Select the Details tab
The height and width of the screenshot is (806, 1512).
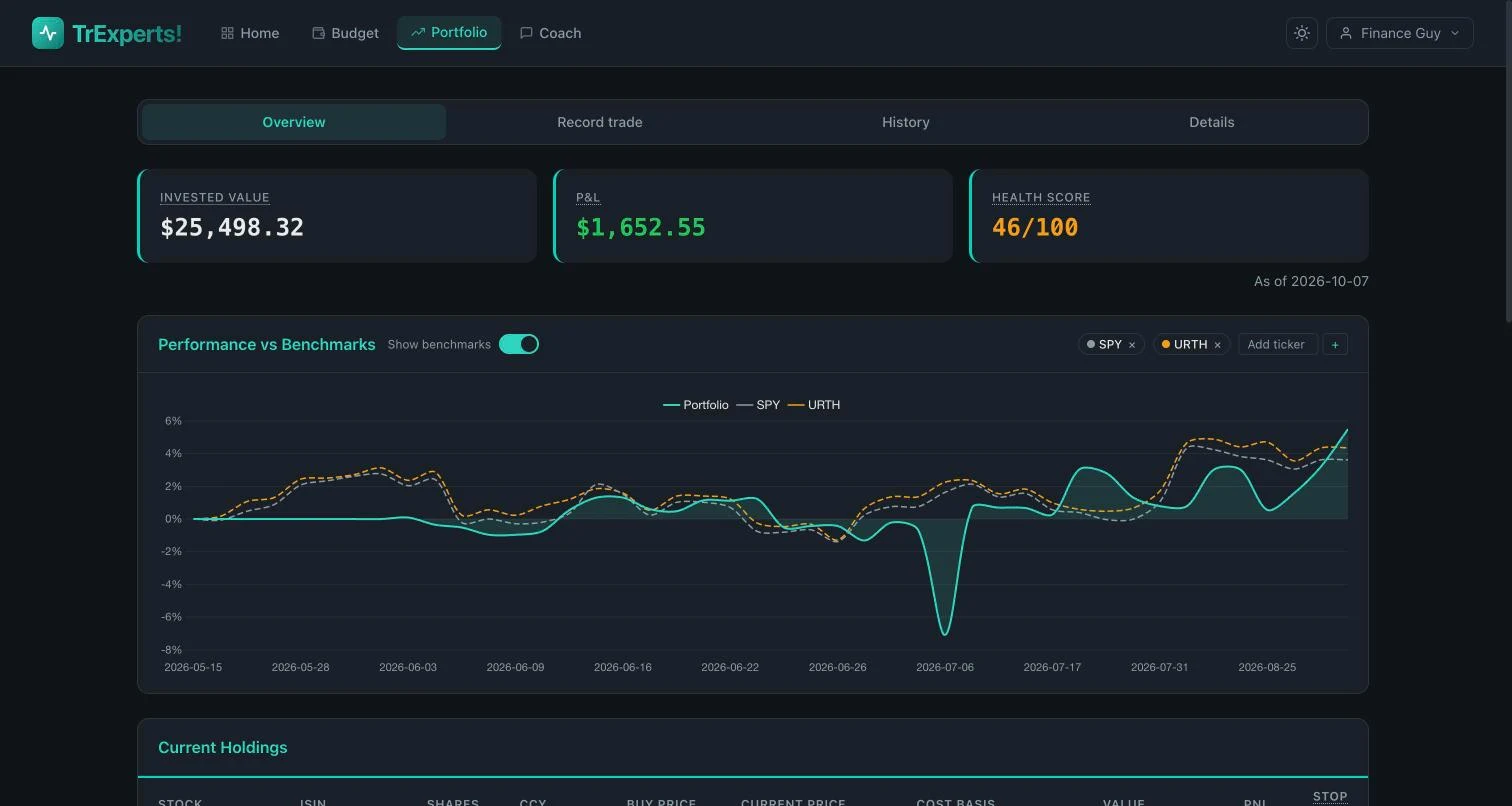(x=1212, y=122)
